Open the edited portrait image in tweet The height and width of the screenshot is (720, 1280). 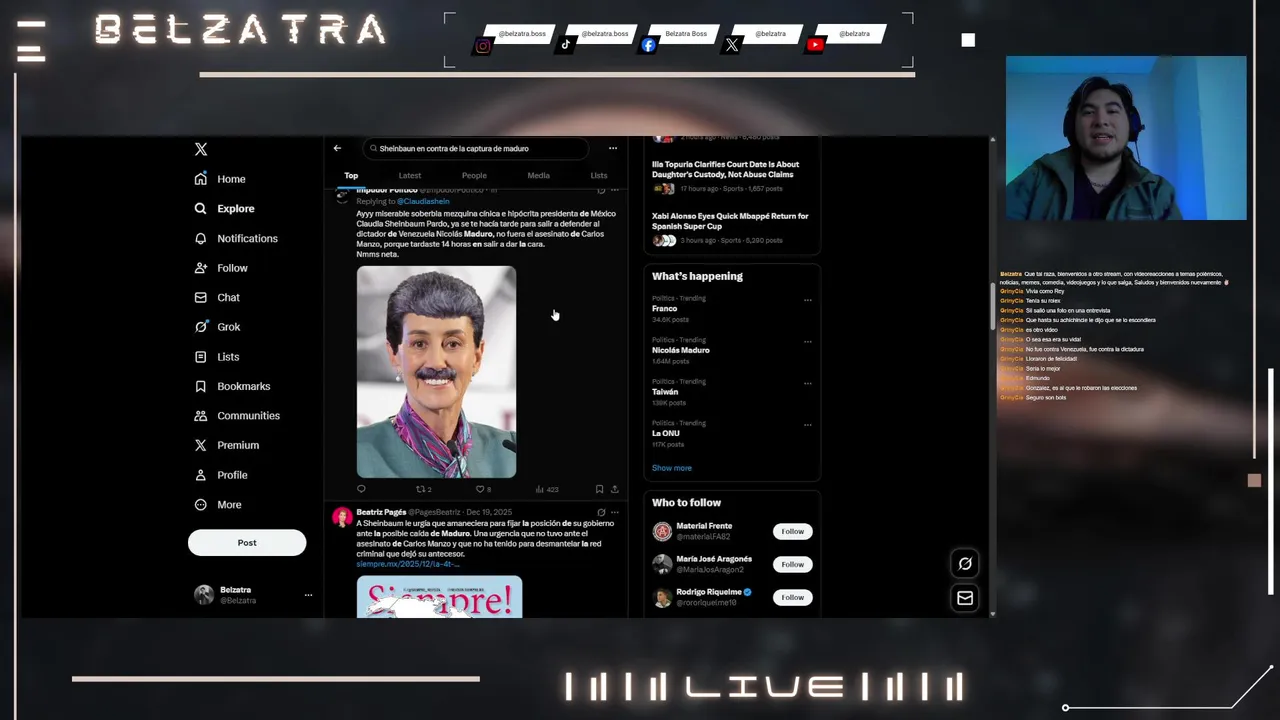(437, 372)
